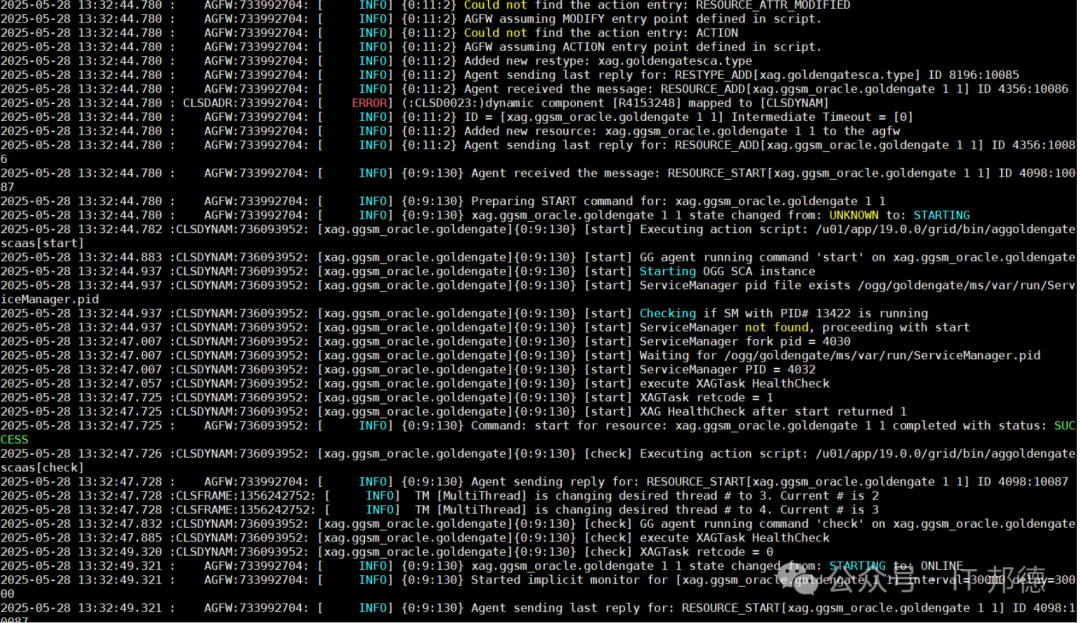This screenshot has width=1080, height=623.
Task: Click the 'CLSDADR:733992704' component label
Action: (x=245, y=103)
